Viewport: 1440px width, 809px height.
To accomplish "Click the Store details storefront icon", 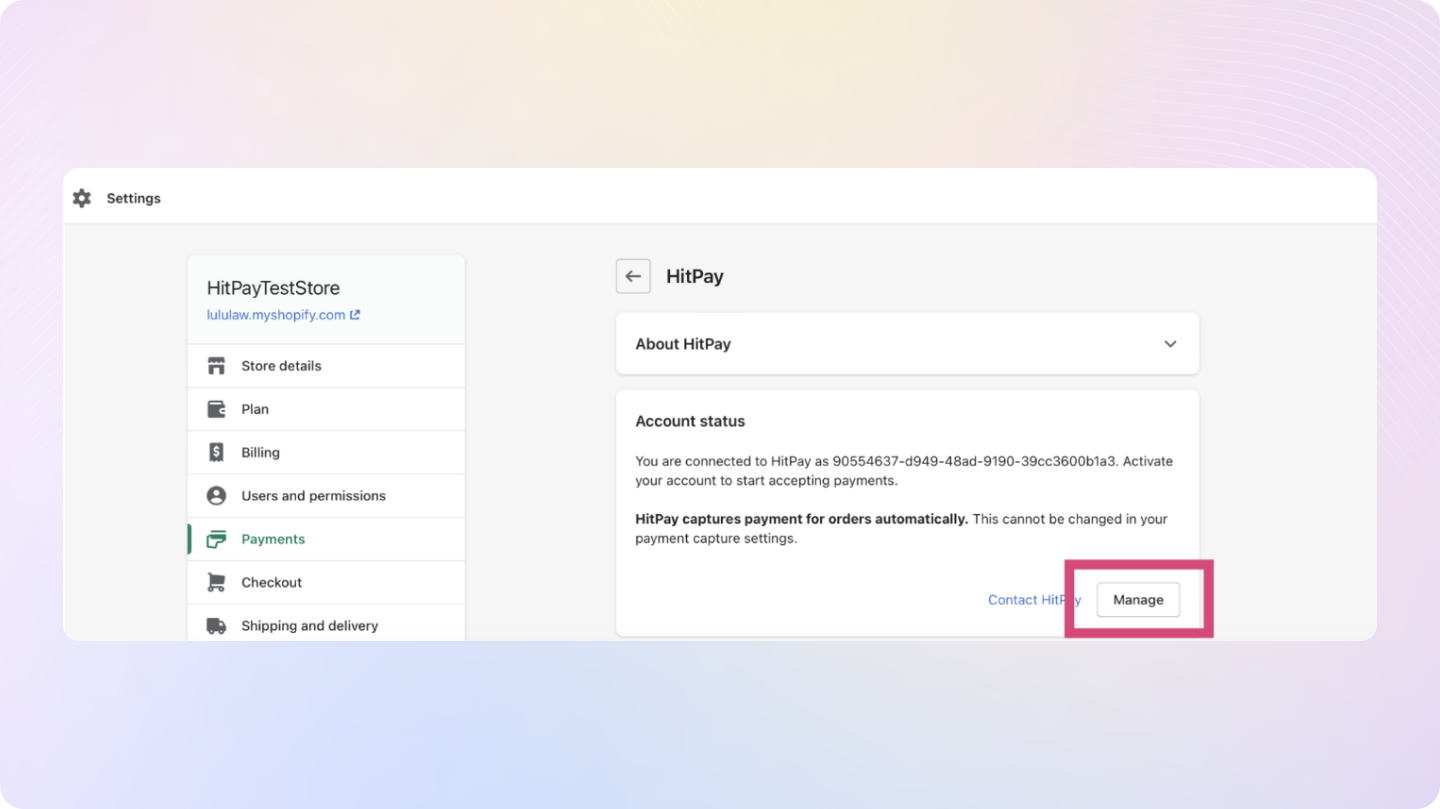I will point(216,366).
